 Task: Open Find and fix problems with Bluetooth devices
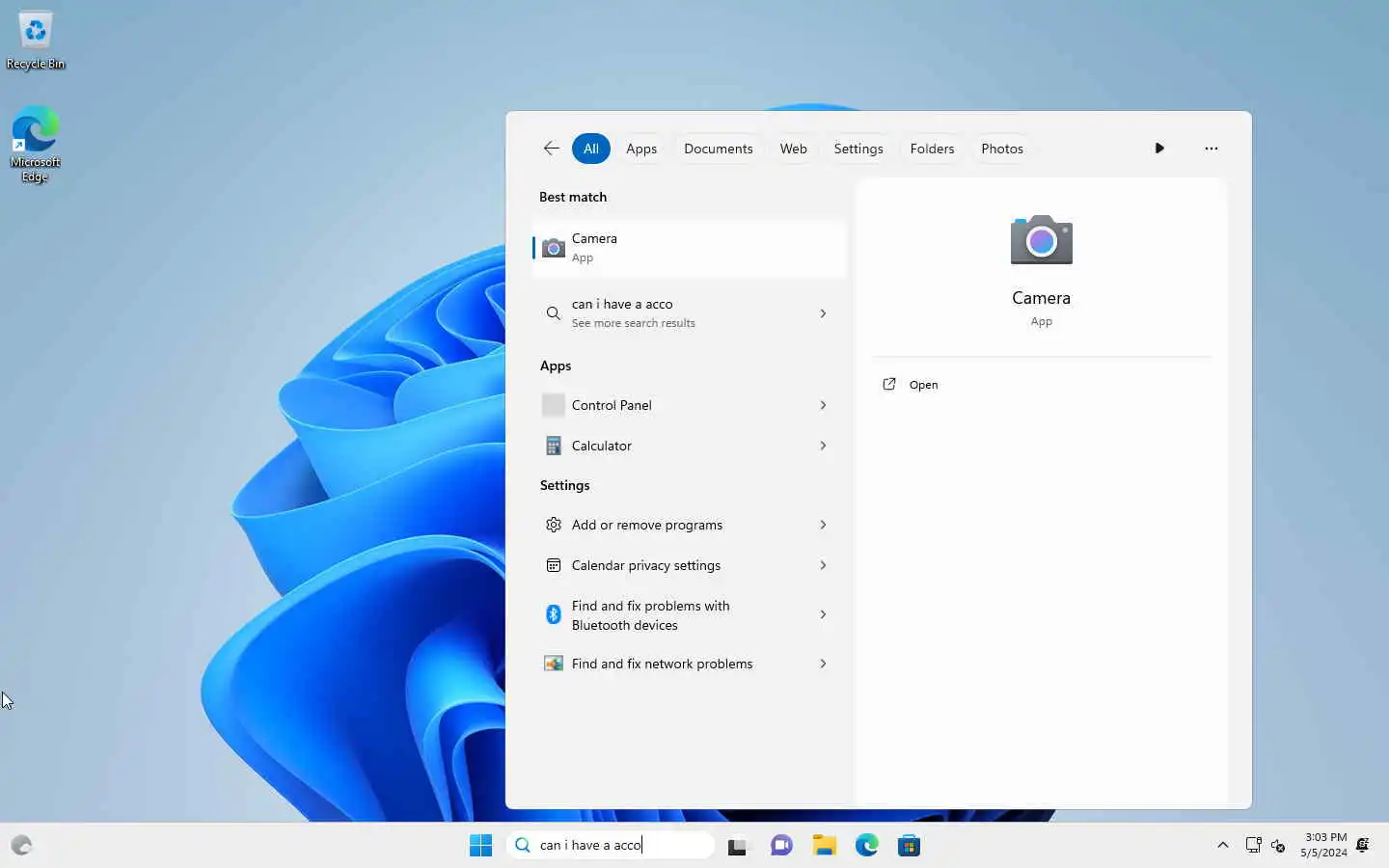[x=689, y=614]
